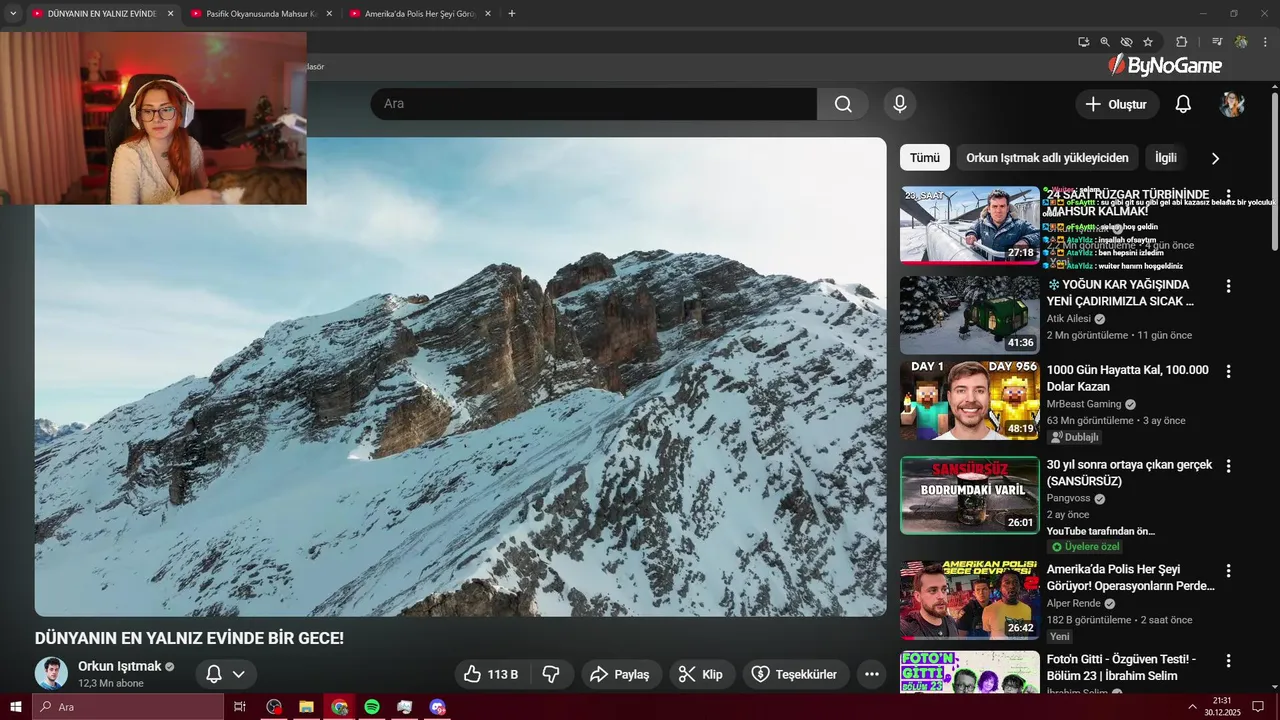This screenshot has width=1280, height=720.
Task: Like the video (113 B thumbs up)
Action: (x=491, y=674)
